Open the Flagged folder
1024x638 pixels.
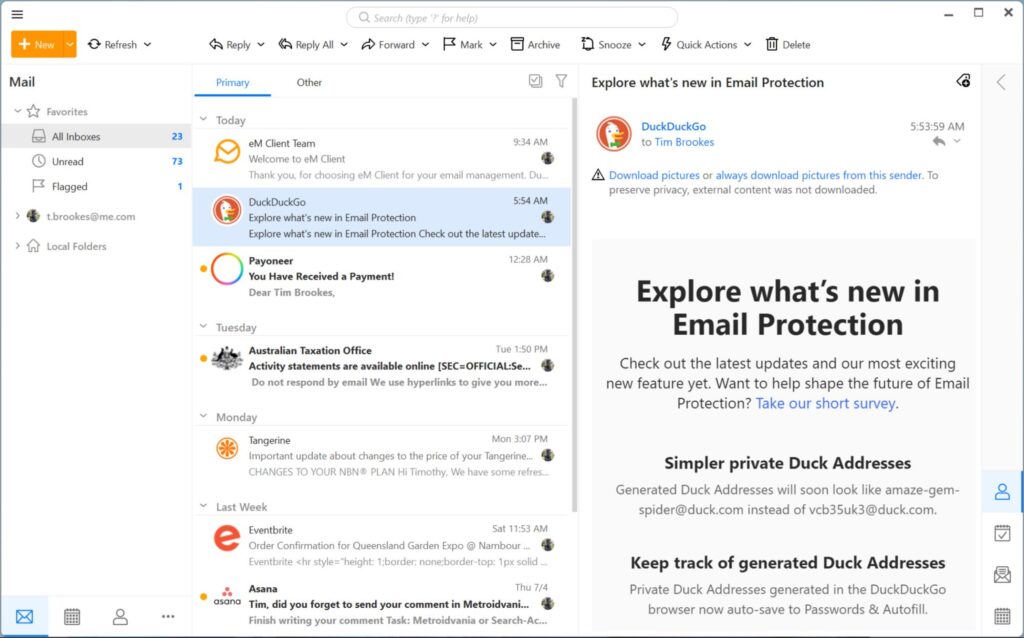pyautogui.click(x=96, y=186)
